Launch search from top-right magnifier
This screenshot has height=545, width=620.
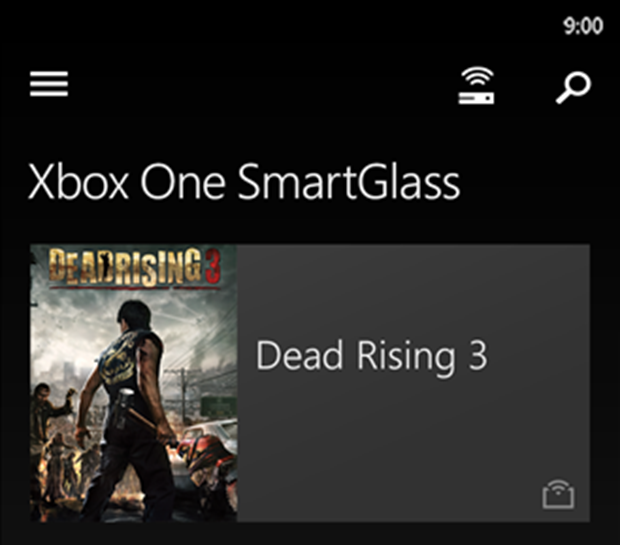point(574,87)
